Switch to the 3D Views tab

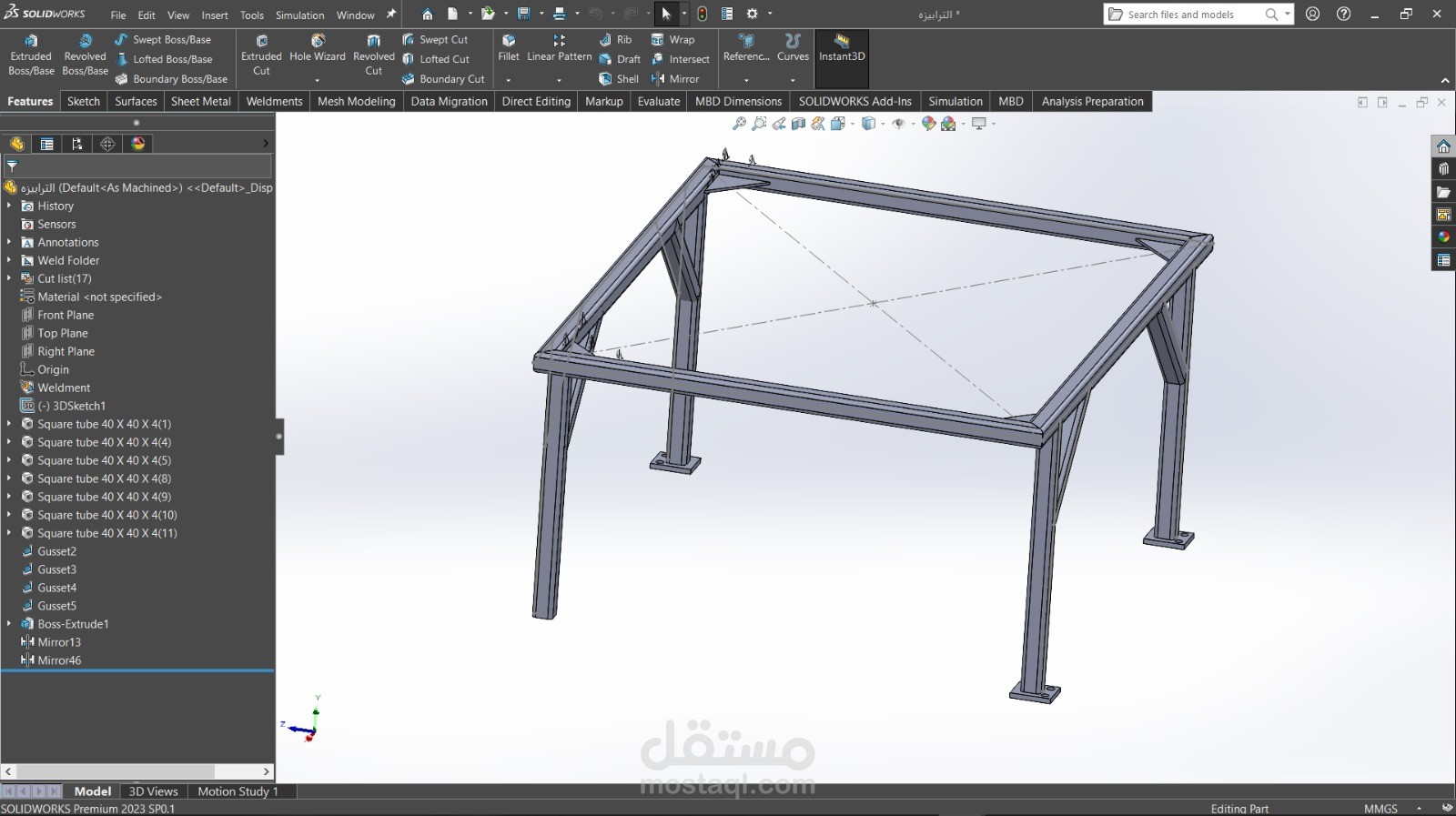(153, 791)
